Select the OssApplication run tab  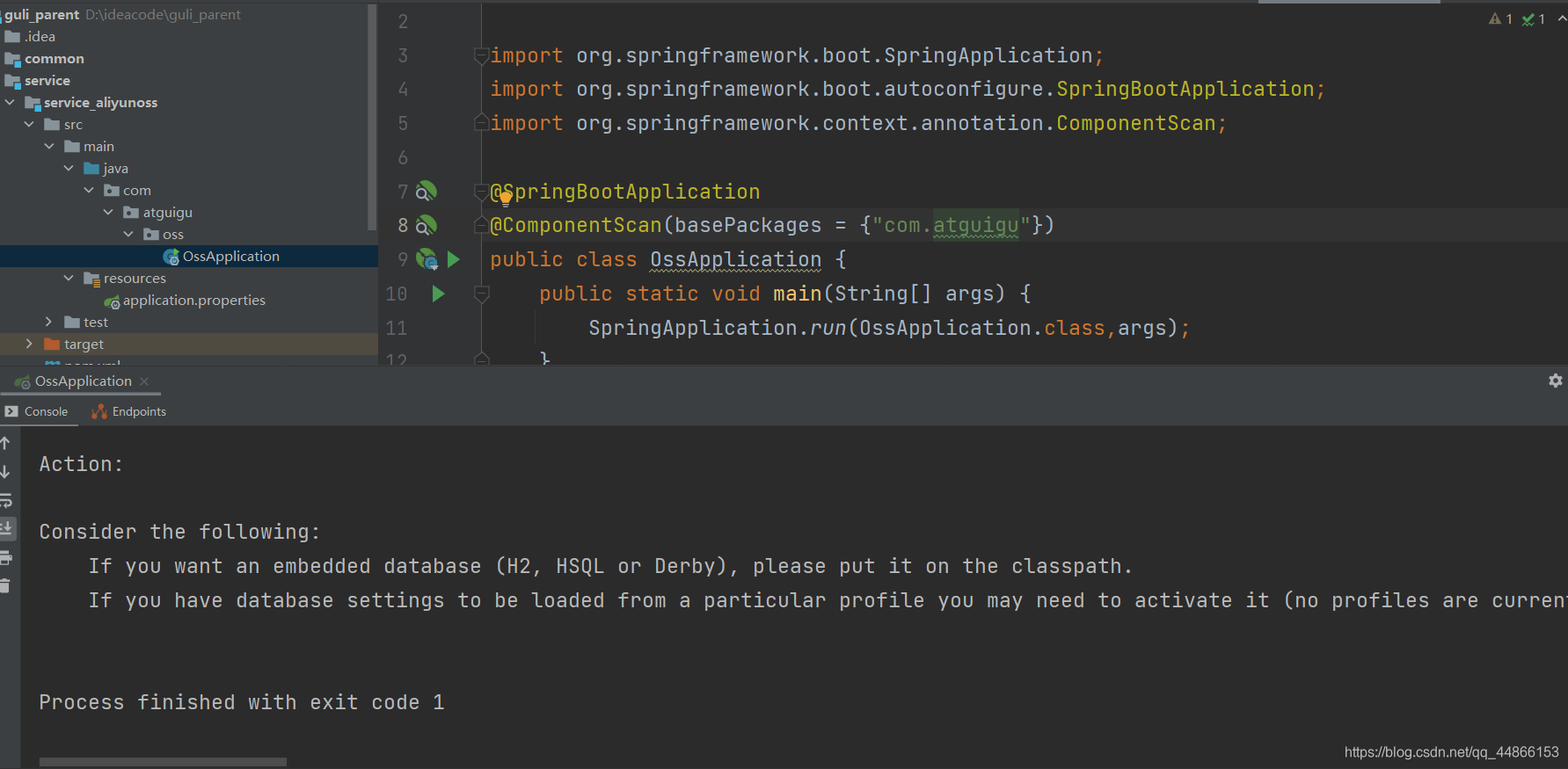(83, 381)
